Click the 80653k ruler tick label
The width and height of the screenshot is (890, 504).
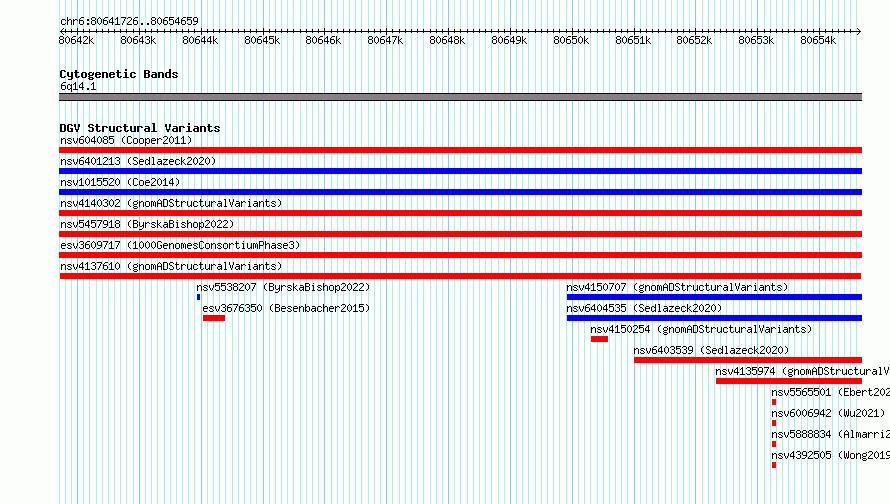[x=756, y=40]
